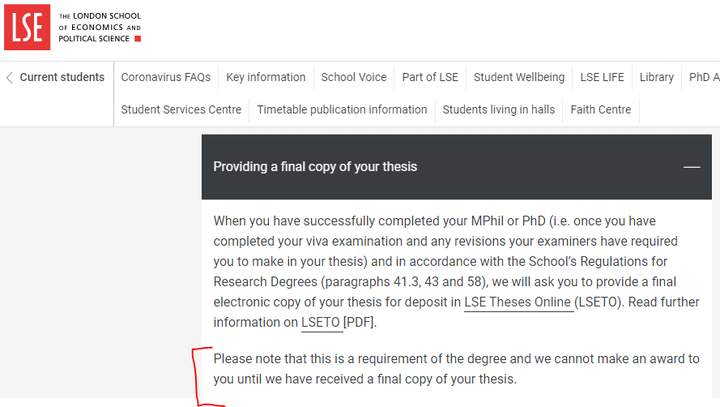Collapse the thesis section with minus icon
The image size is (720, 407).
[692, 167]
